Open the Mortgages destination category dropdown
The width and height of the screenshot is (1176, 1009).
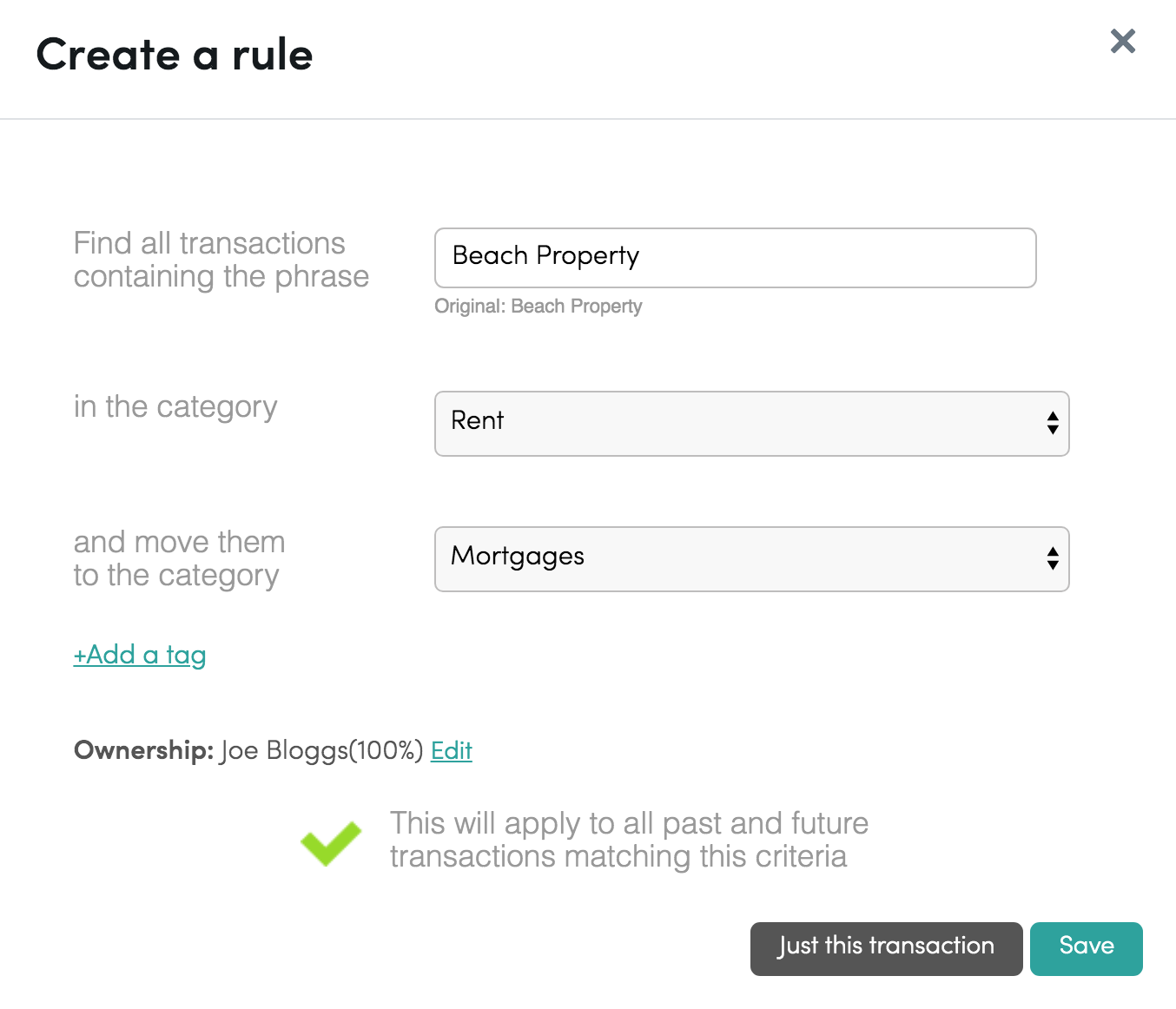(x=751, y=559)
